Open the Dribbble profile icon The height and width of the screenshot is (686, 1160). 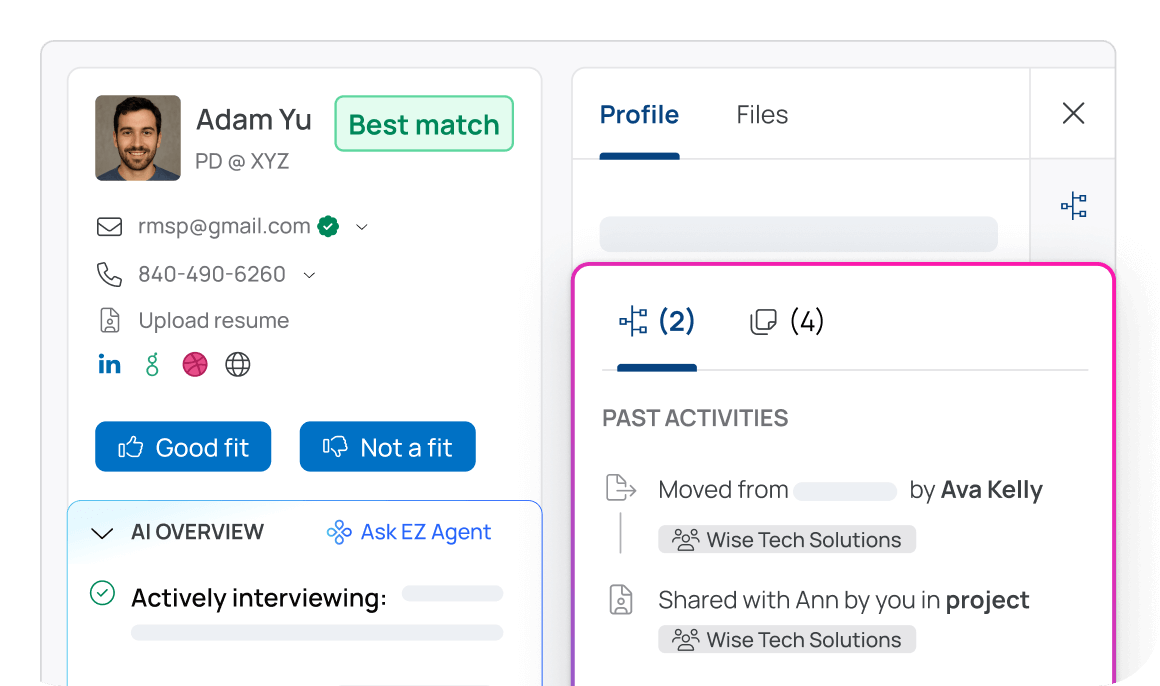(x=195, y=365)
